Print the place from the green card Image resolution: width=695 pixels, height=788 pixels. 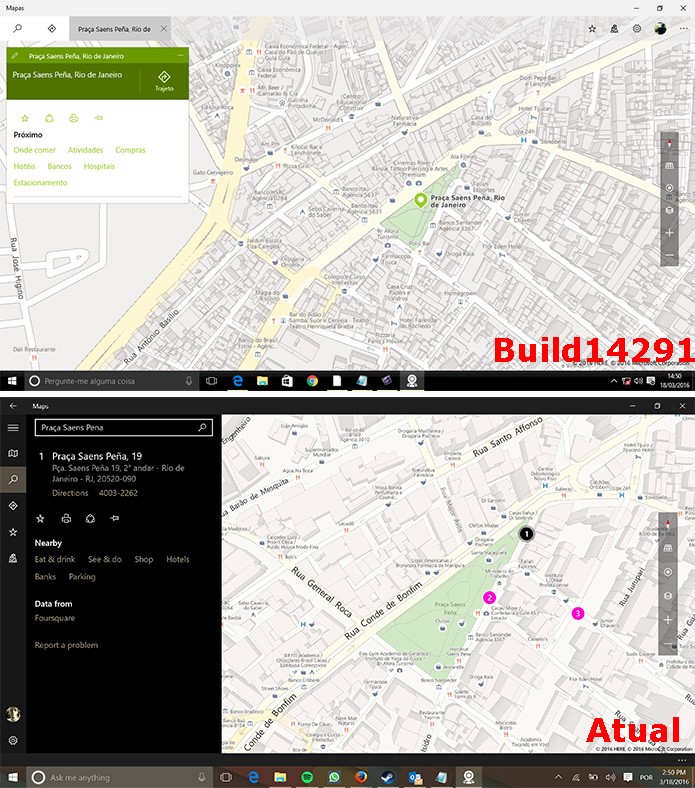[74, 118]
